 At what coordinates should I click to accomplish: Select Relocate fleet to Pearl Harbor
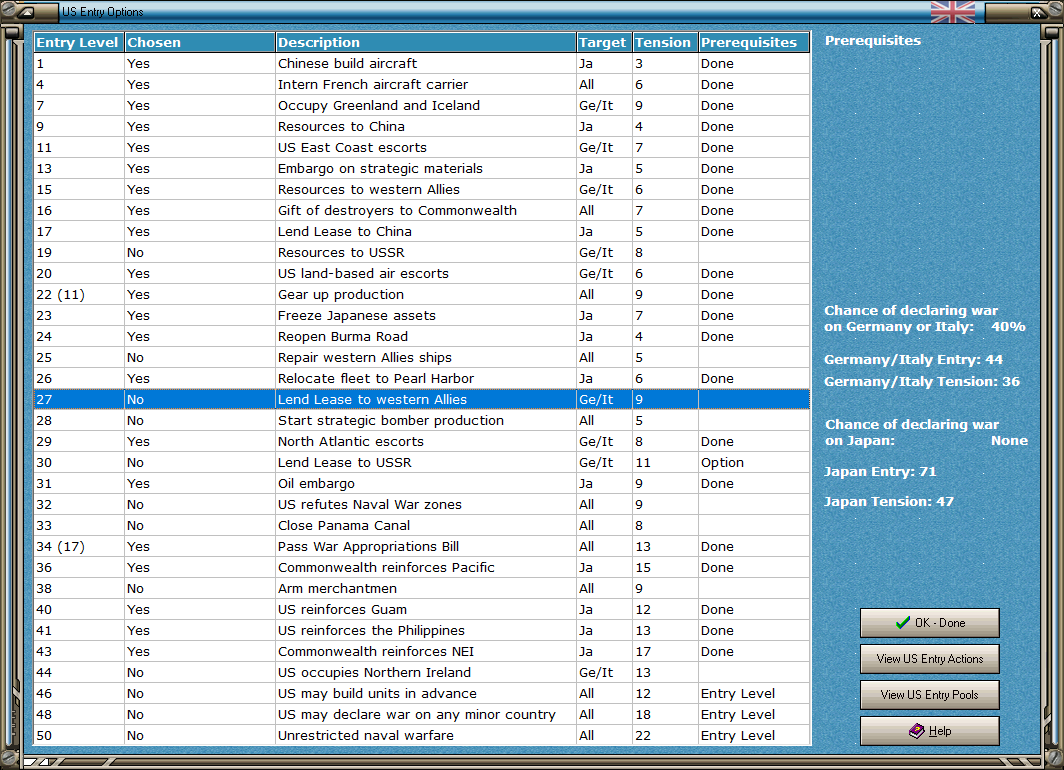coord(421,379)
